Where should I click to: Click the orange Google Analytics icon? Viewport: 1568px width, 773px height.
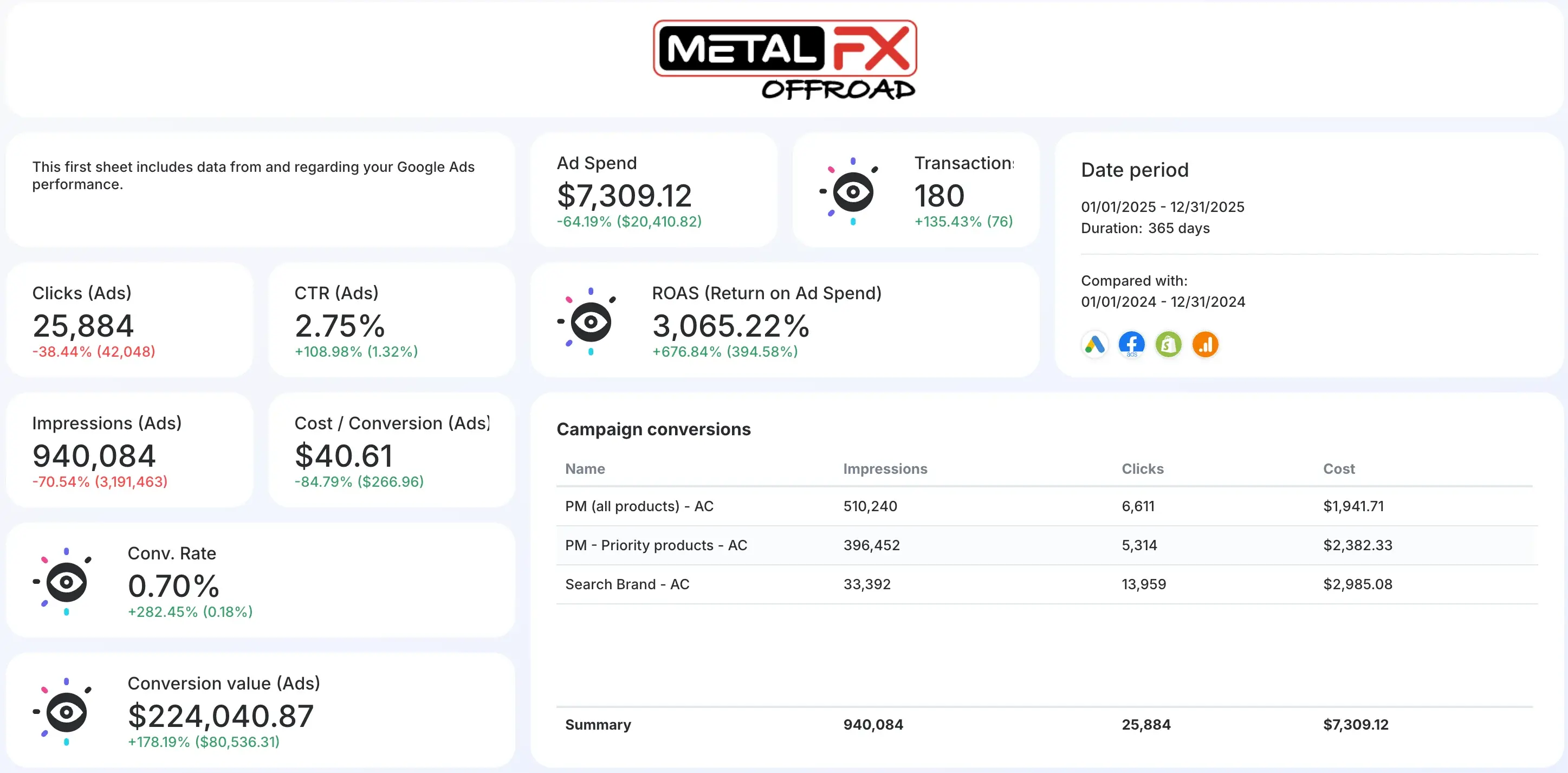[1205, 345]
